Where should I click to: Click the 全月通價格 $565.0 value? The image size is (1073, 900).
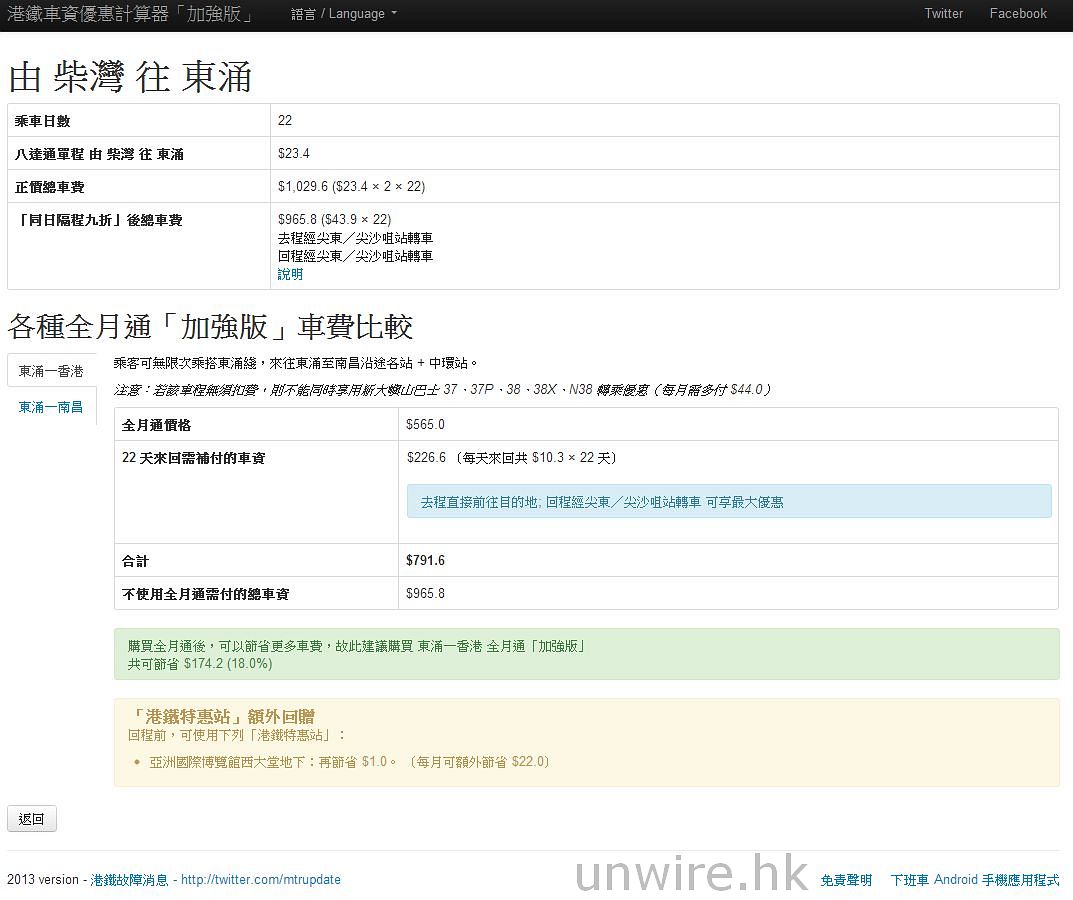coord(425,425)
